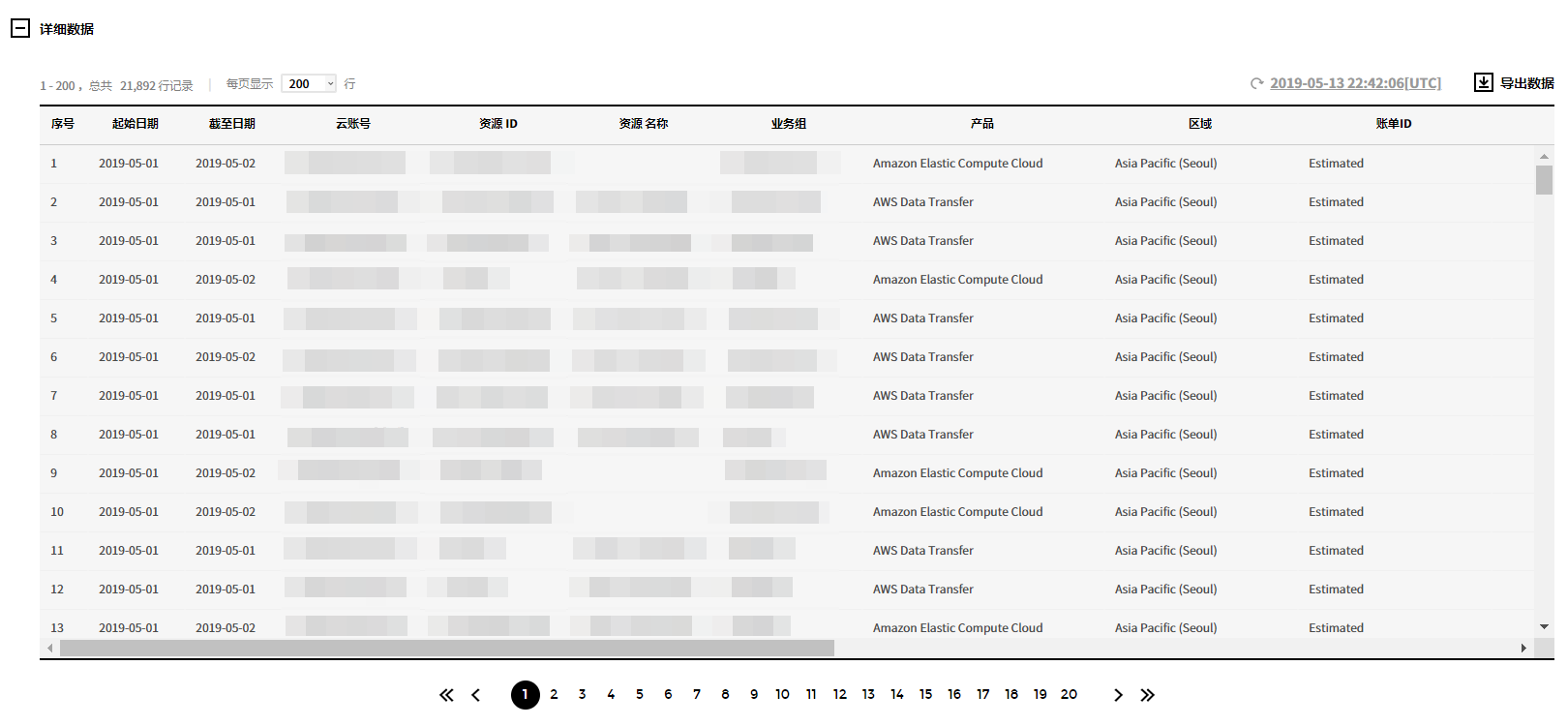Jump to the last page of results
The image size is (1568, 726).
[1147, 695]
